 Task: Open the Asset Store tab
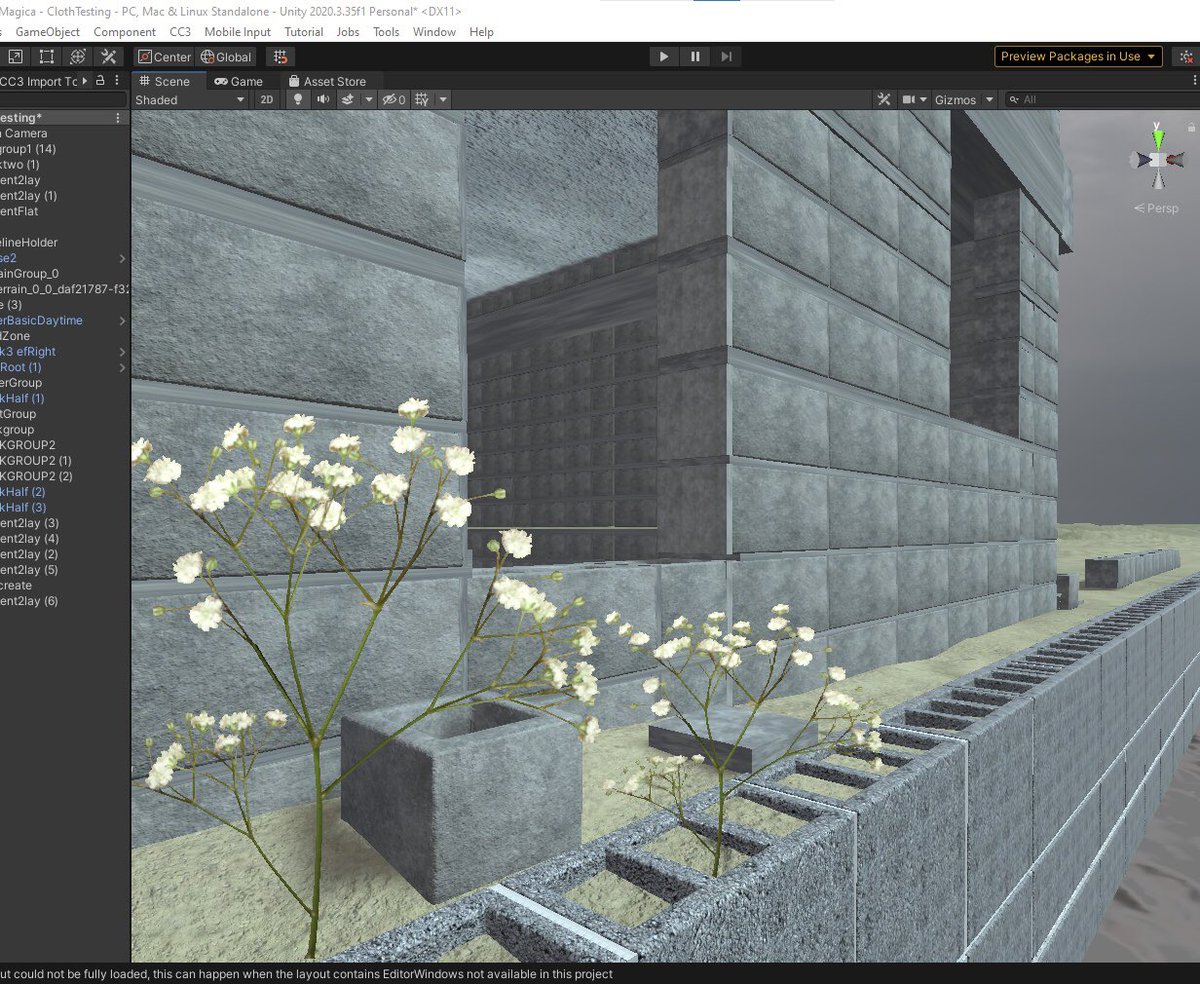click(327, 81)
